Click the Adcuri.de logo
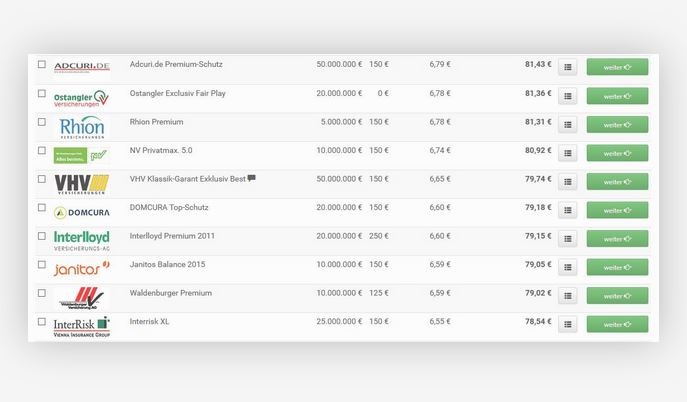Screen dimensions: 687x402 point(81,67)
